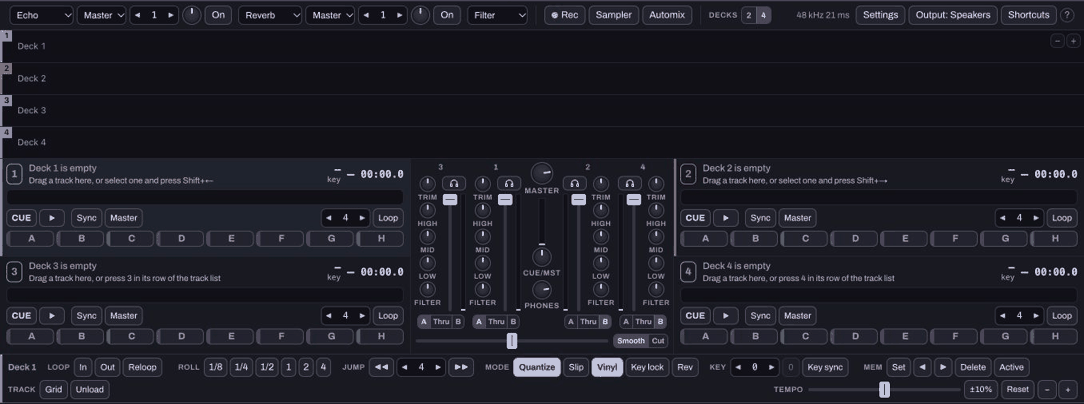Toggle Key lock

click(648, 367)
